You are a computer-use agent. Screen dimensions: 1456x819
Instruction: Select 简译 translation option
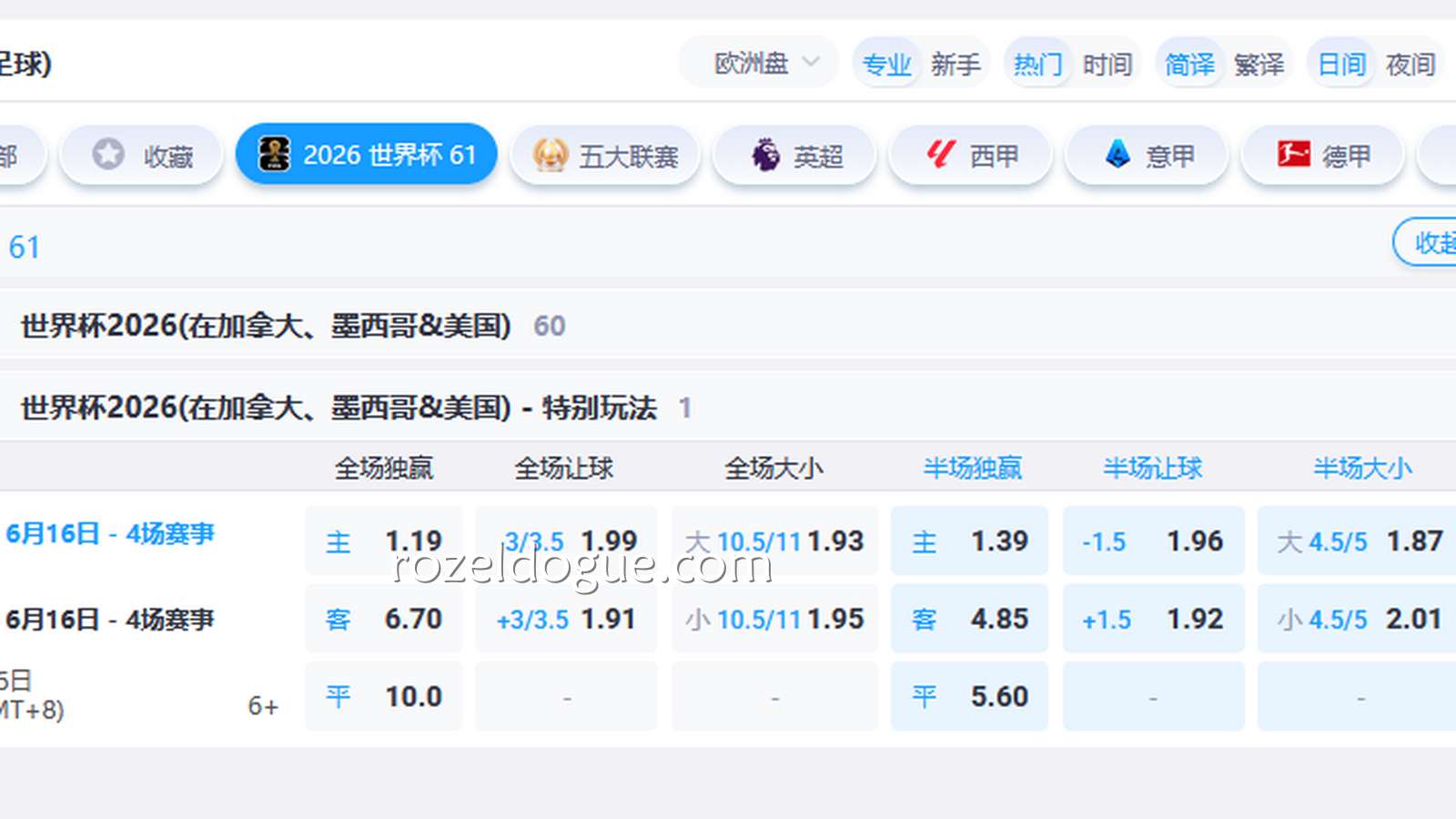tap(1189, 65)
